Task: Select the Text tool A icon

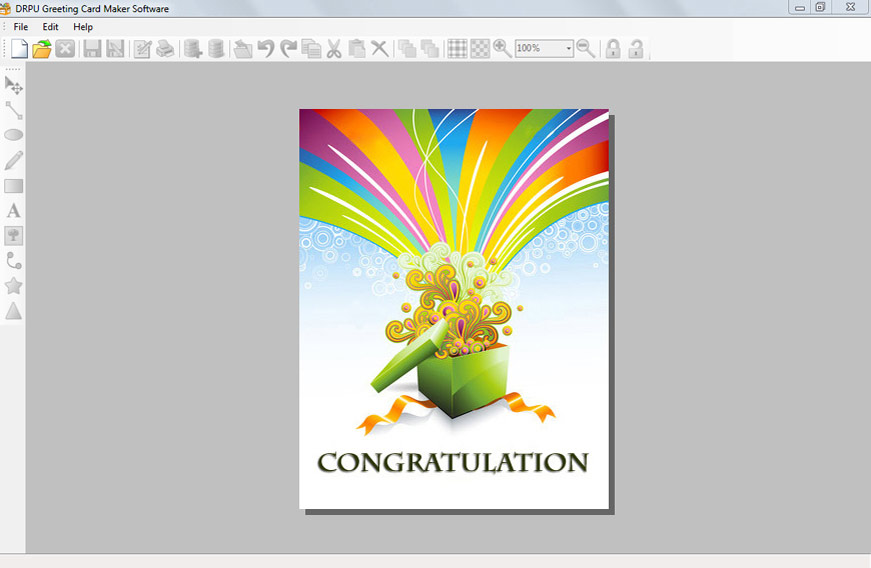Action: pos(13,211)
